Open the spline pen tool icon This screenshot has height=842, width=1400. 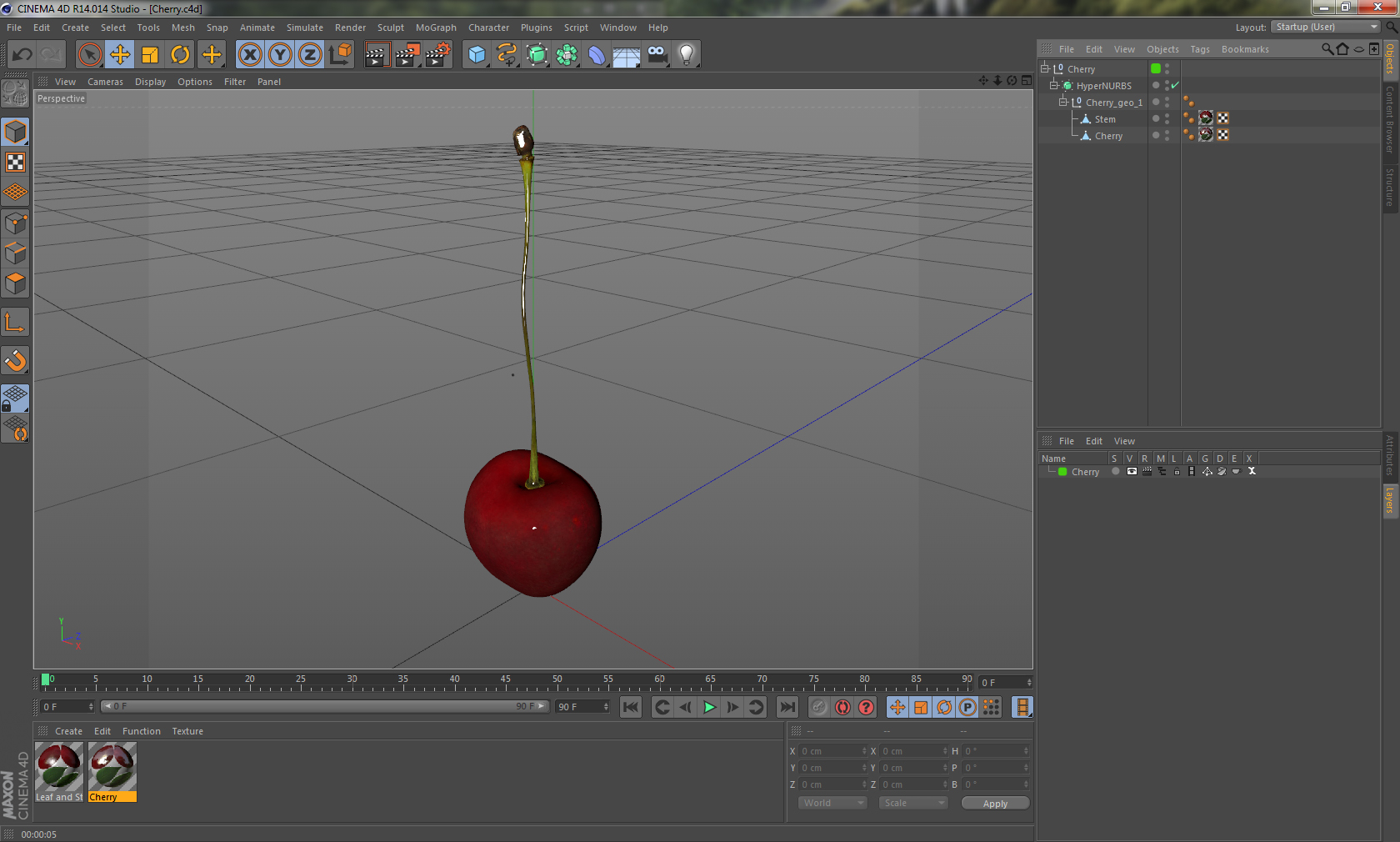click(x=507, y=55)
